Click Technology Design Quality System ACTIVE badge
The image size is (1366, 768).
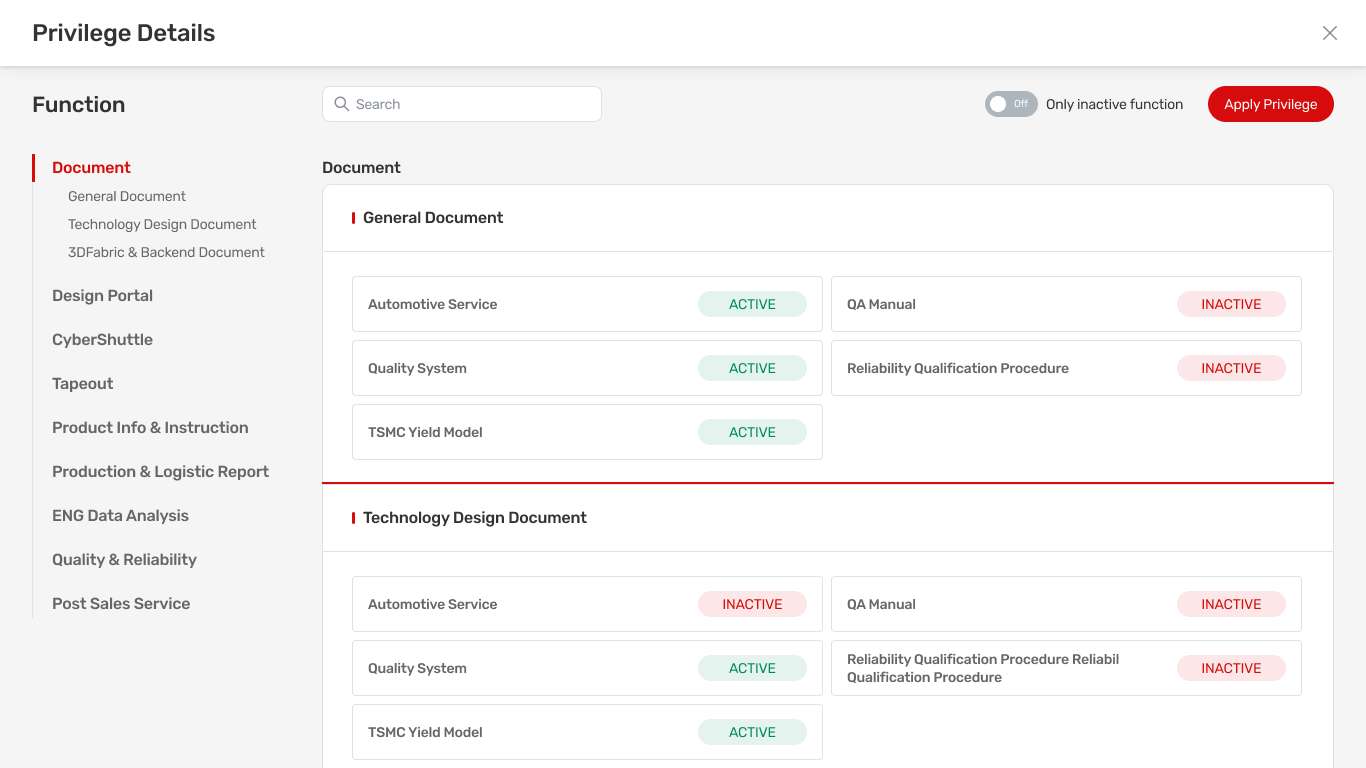point(752,668)
